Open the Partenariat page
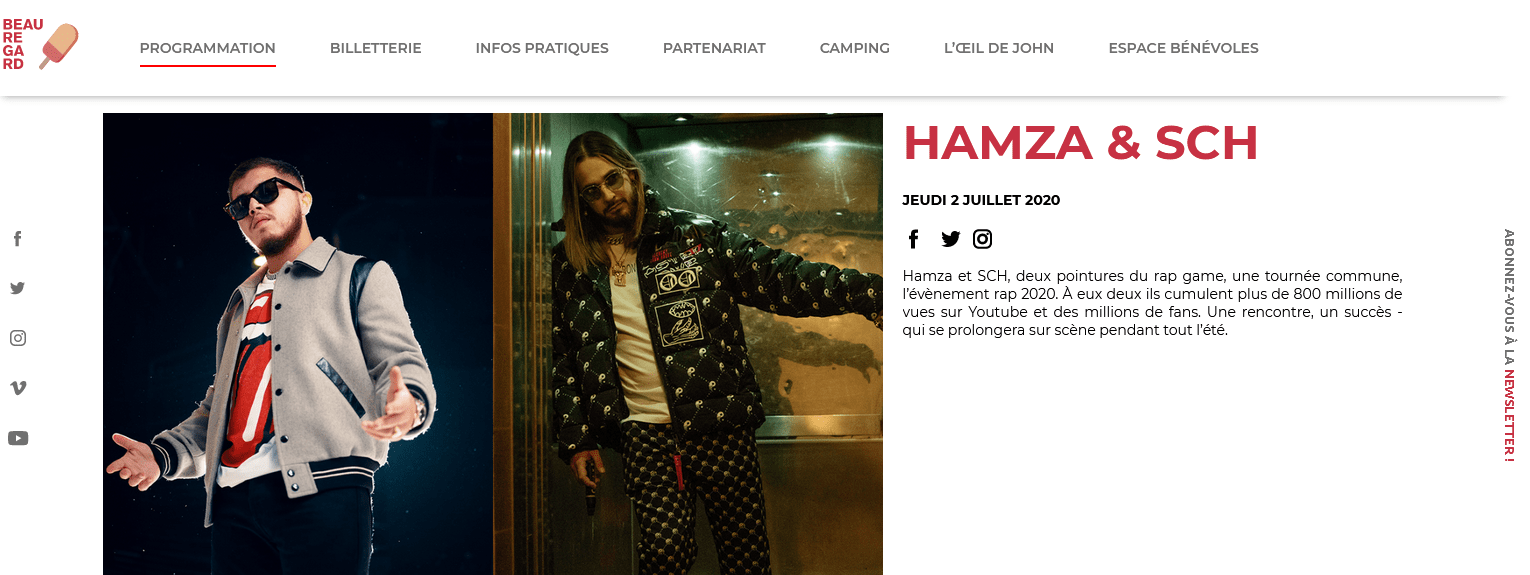 714,48
